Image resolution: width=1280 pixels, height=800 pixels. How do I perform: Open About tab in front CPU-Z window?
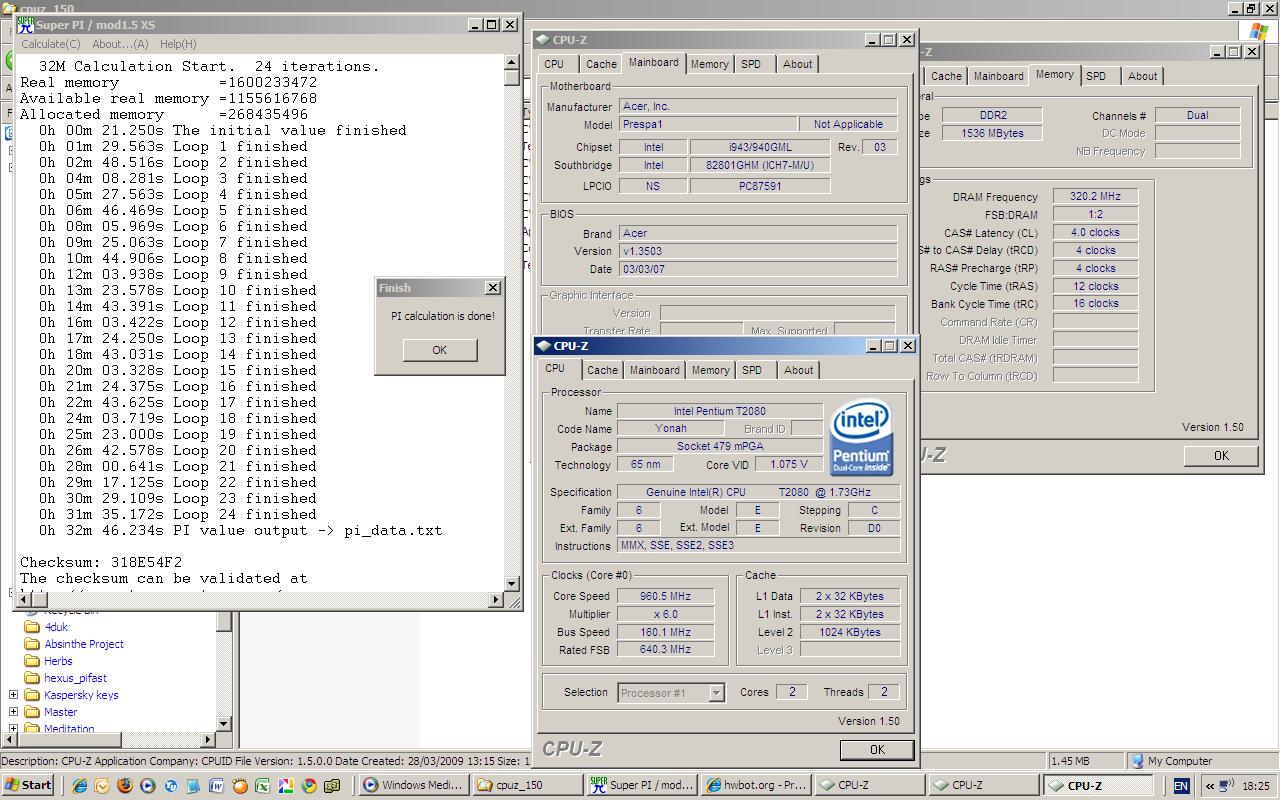(798, 370)
